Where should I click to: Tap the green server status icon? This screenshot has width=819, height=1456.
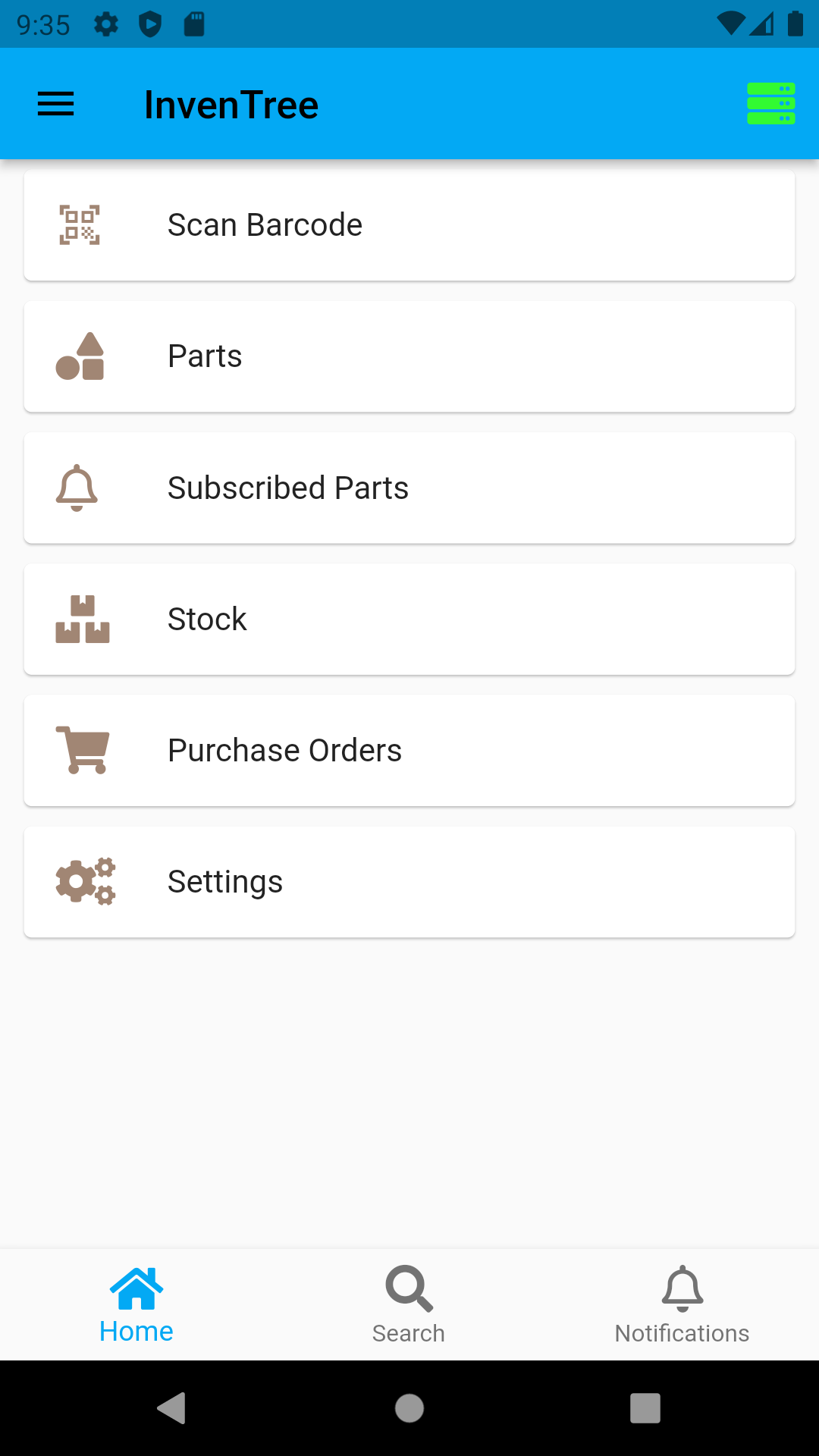point(770,104)
